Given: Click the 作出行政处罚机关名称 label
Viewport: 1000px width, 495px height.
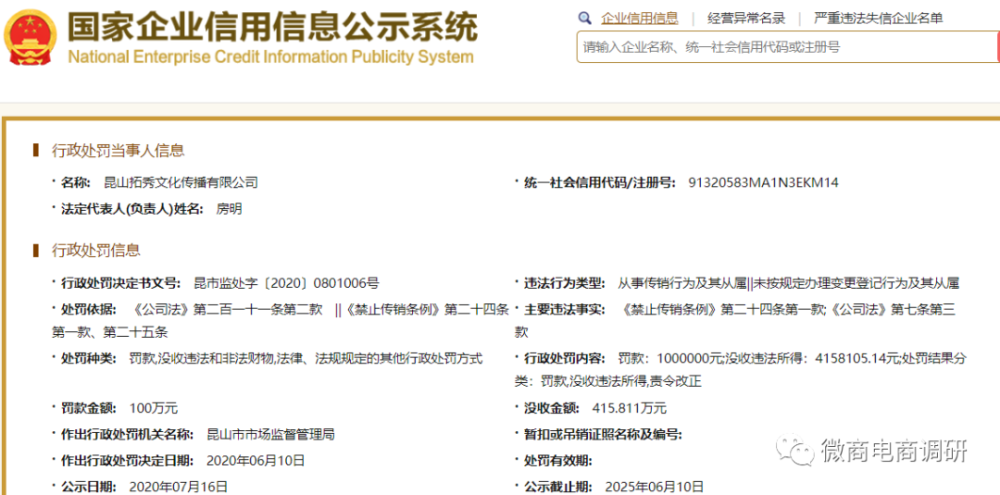Looking at the screenshot, I should tap(127, 435).
